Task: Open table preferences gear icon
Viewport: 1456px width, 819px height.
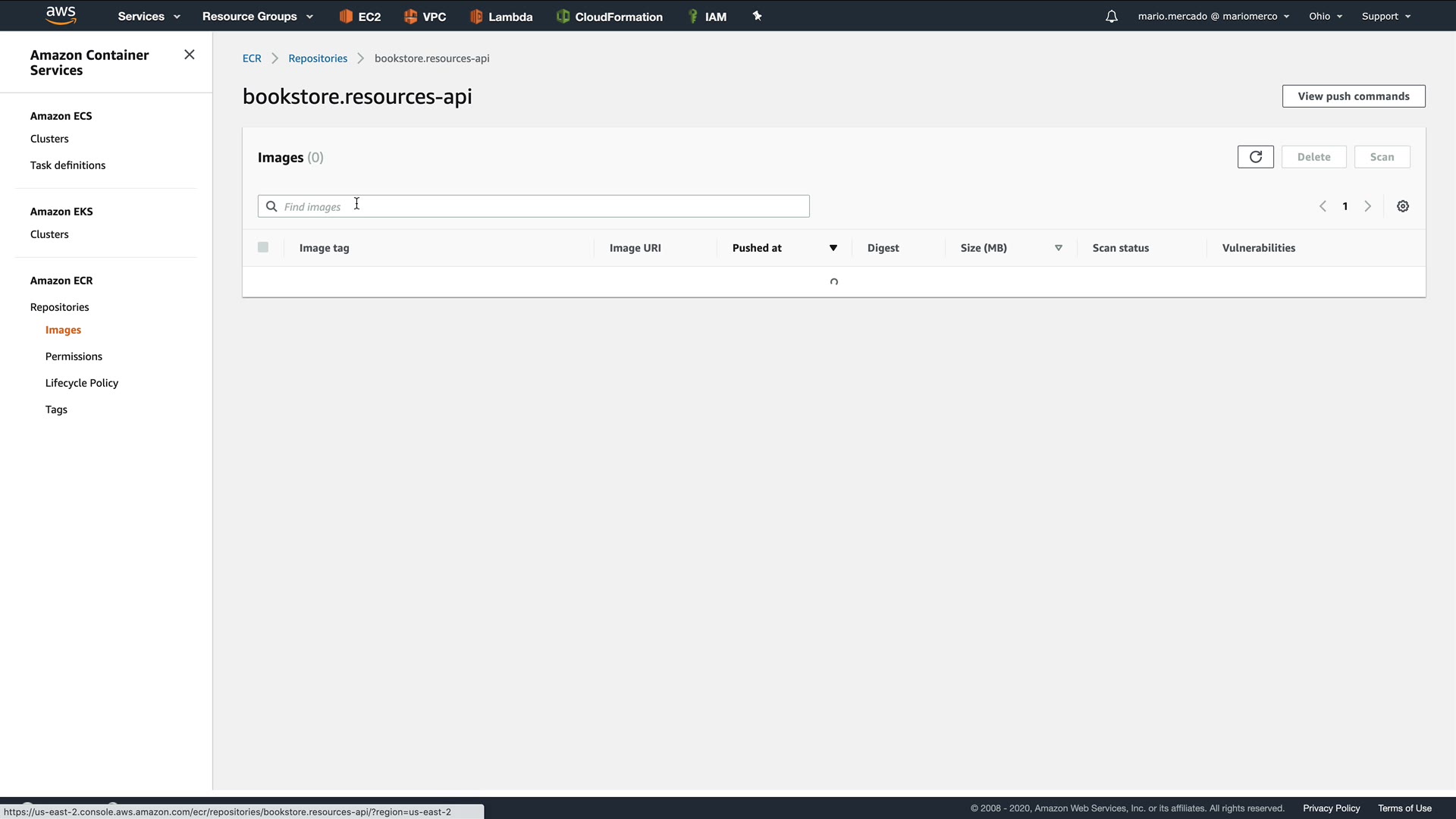Action: pos(1402,206)
